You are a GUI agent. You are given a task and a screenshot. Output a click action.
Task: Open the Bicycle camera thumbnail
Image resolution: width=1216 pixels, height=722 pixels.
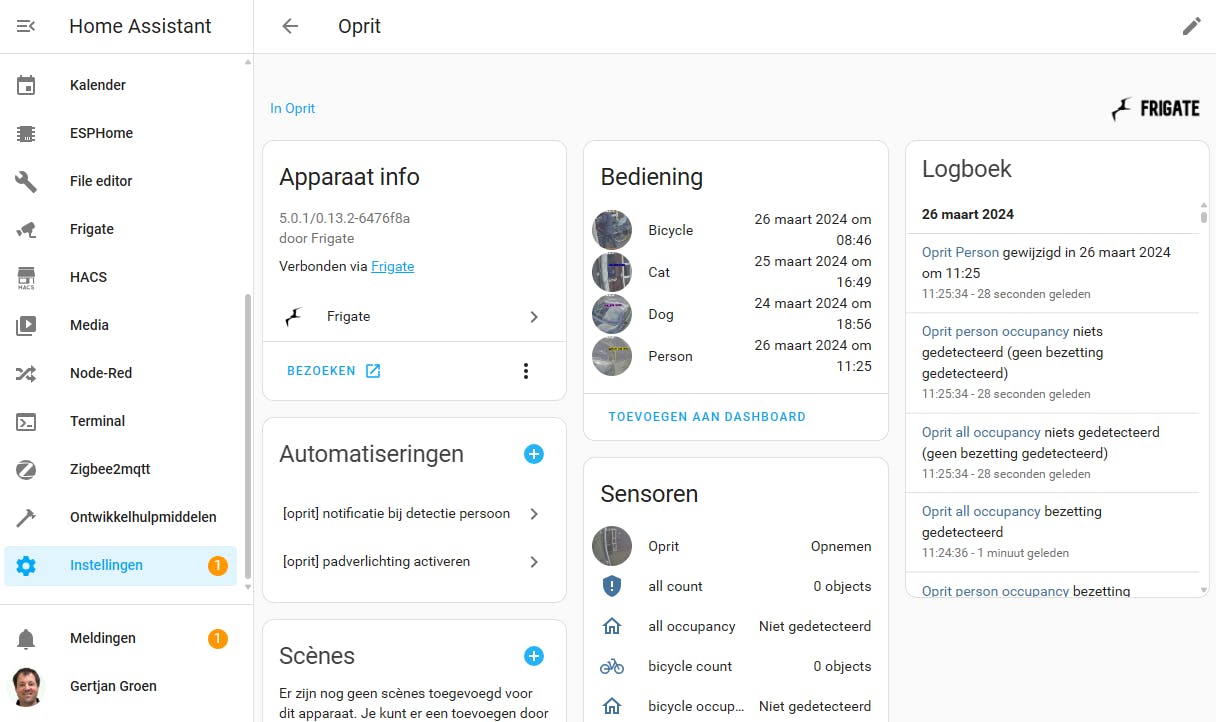tap(612, 230)
